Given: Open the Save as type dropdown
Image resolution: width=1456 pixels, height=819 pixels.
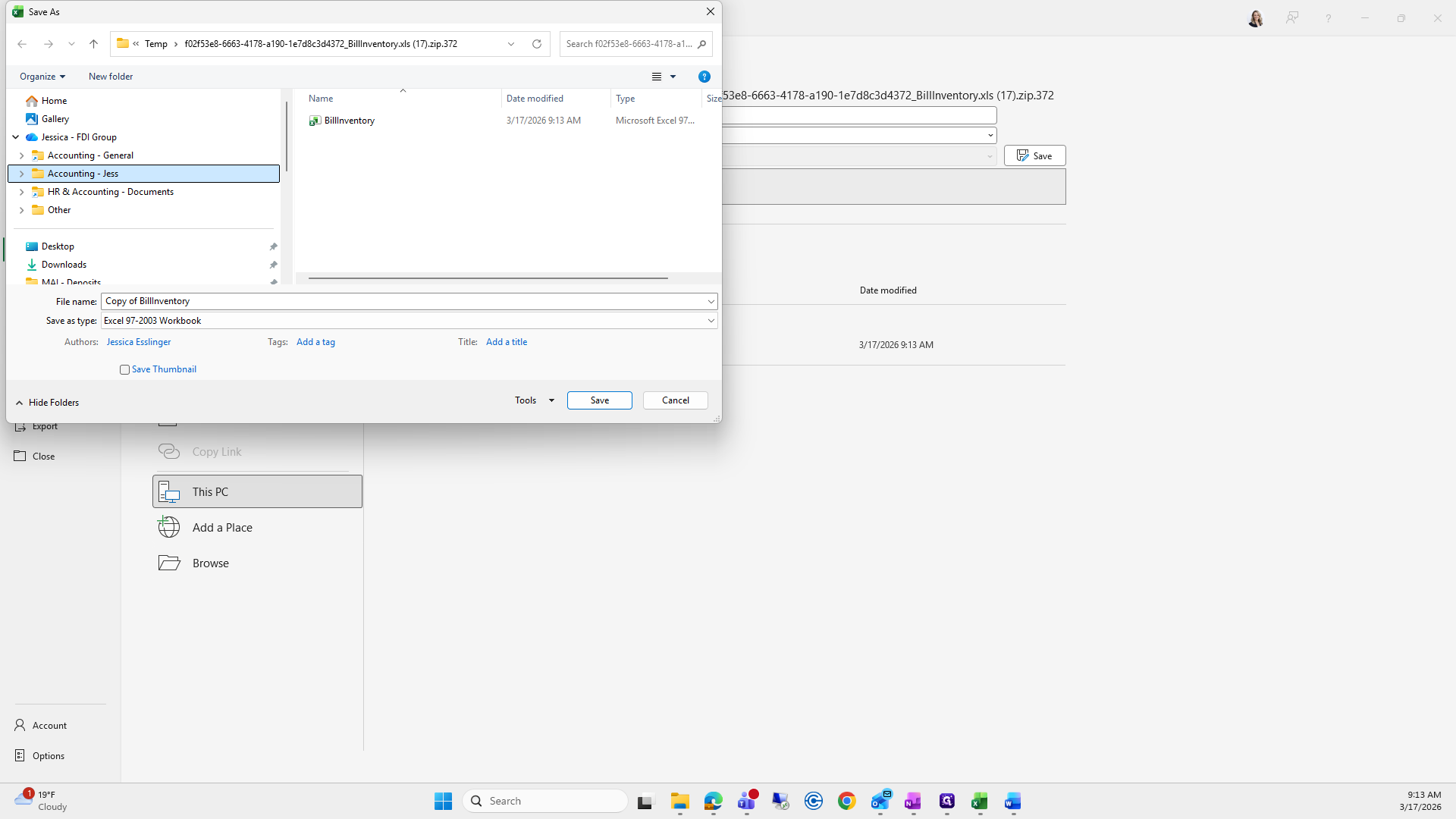Looking at the screenshot, I should pos(711,321).
